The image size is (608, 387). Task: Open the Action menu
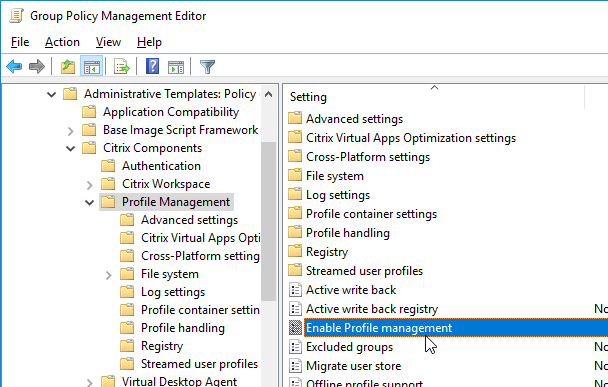point(62,42)
